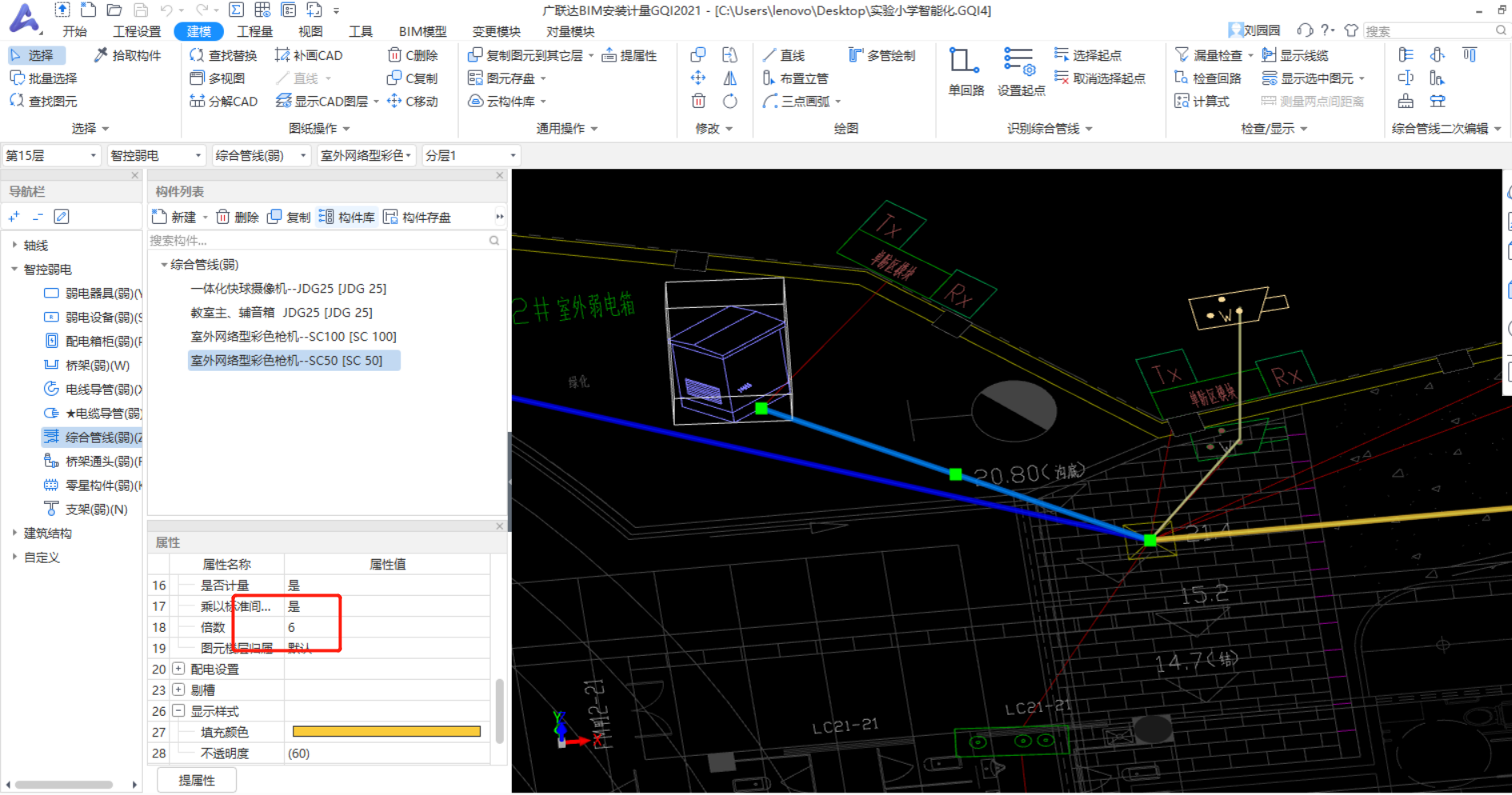Open the 综合管线(弱) type dropdown
1512x795 pixels.
(x=261, y=155)
